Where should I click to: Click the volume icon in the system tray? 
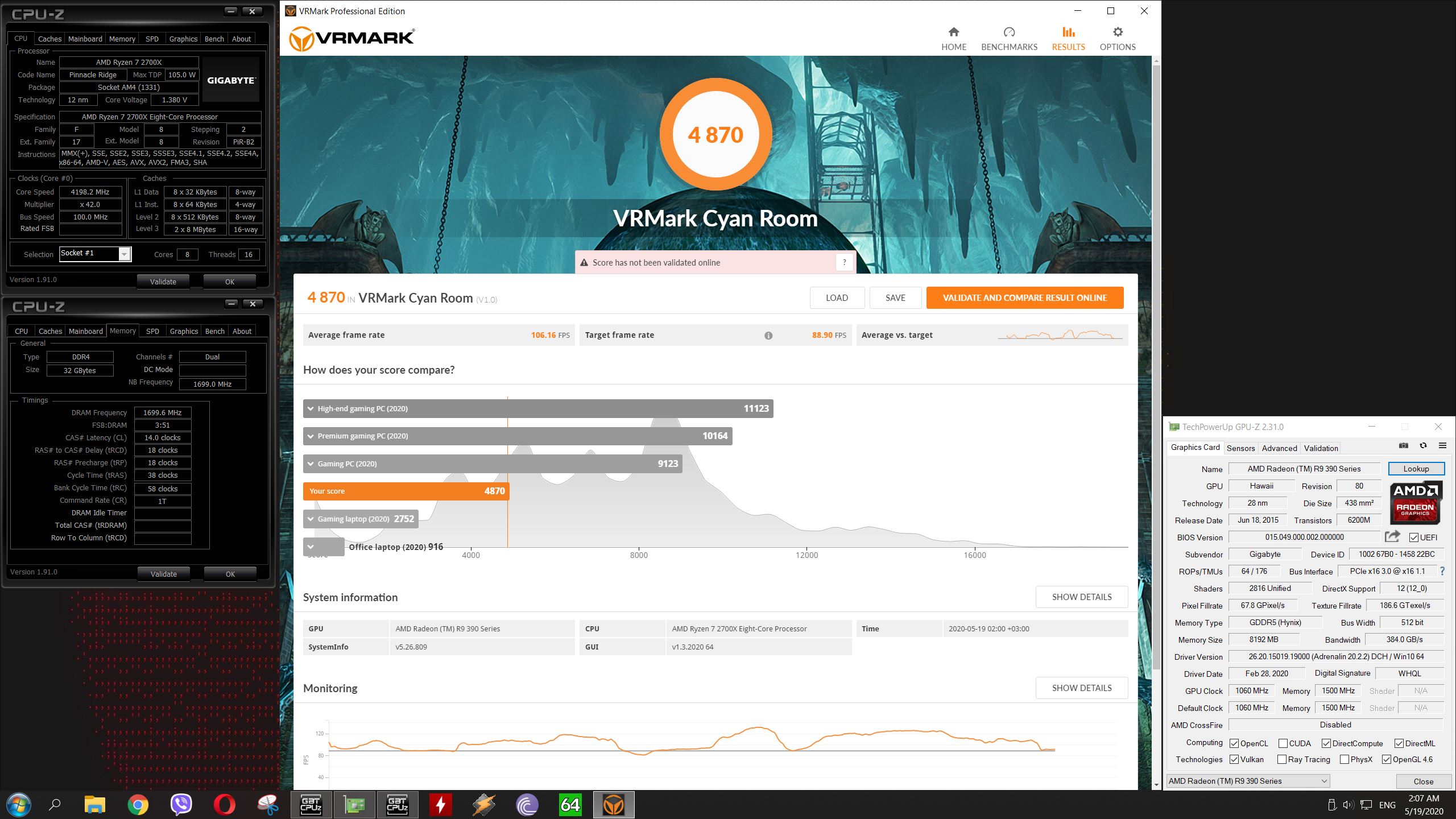[x=1347, y=805]
